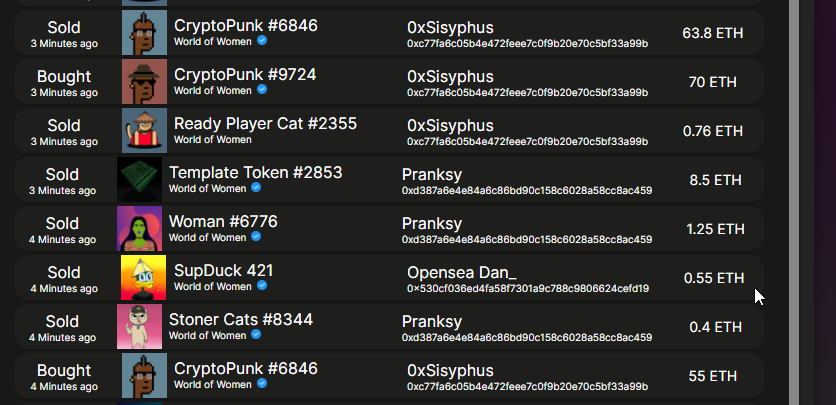
Task: Click the vertical scrollbar beside the list
Action: tap(793, 202)
